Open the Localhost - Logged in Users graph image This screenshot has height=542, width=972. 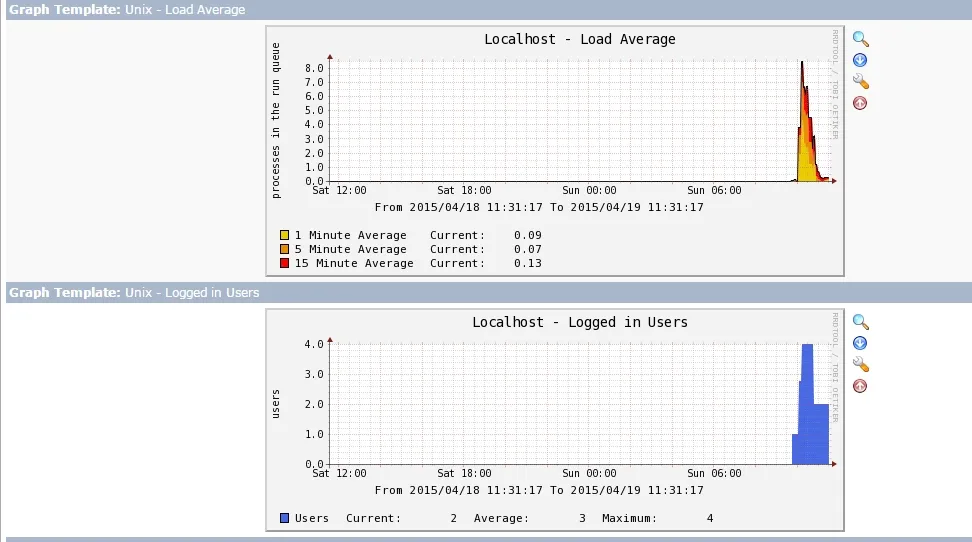click(x=555, y=420)
